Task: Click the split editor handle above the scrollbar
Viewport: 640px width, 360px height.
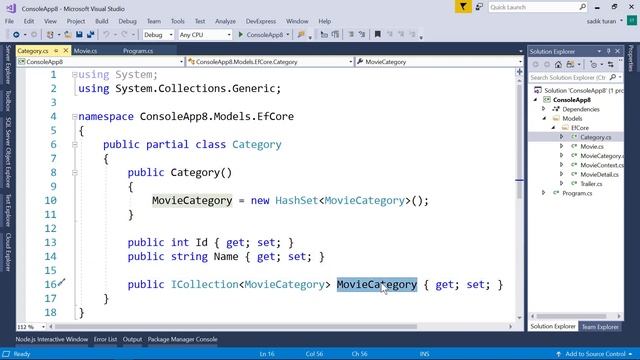Action: click(x=519, y=72)
